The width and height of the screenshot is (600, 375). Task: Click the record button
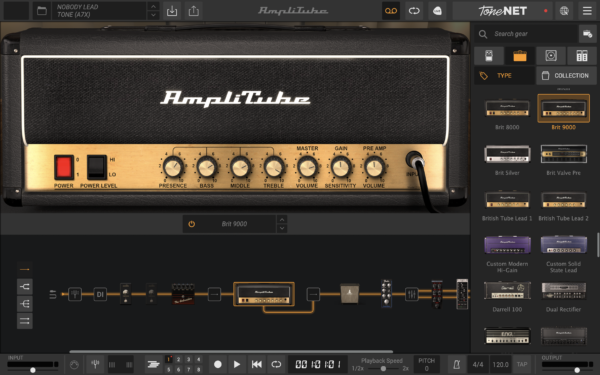point(218,364)
